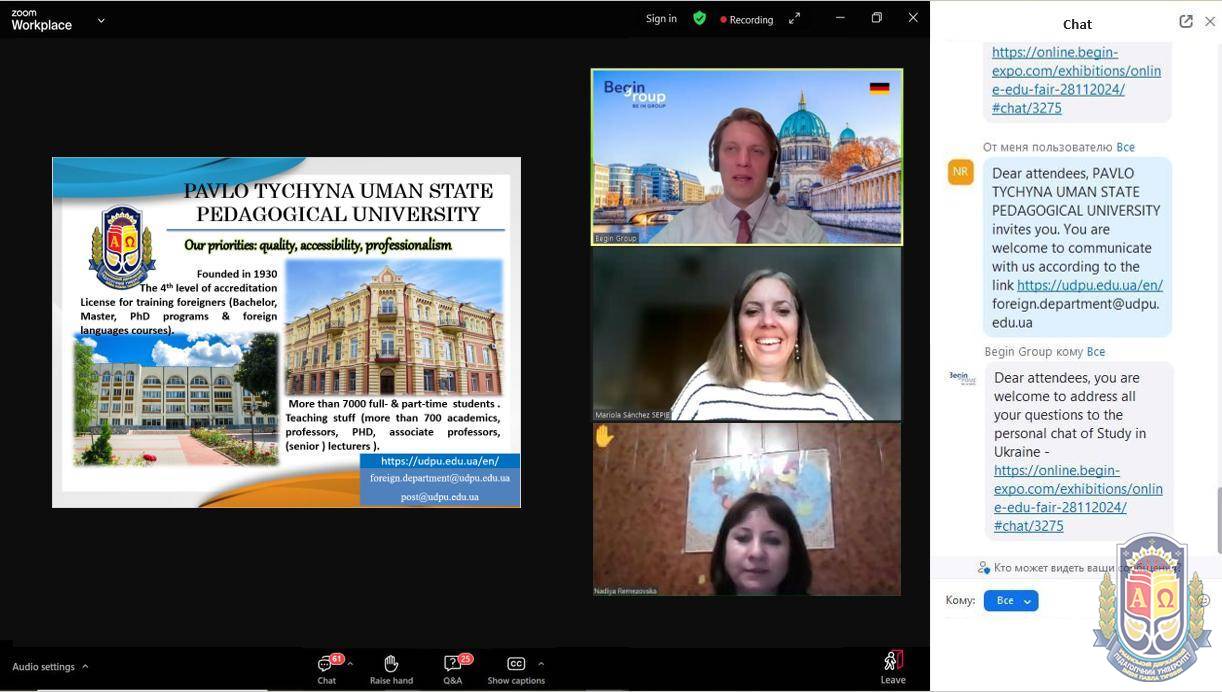The image size is (1222, 692).
Task: Open the Chat panel from the toolbar
Action: tap(327, 669)
